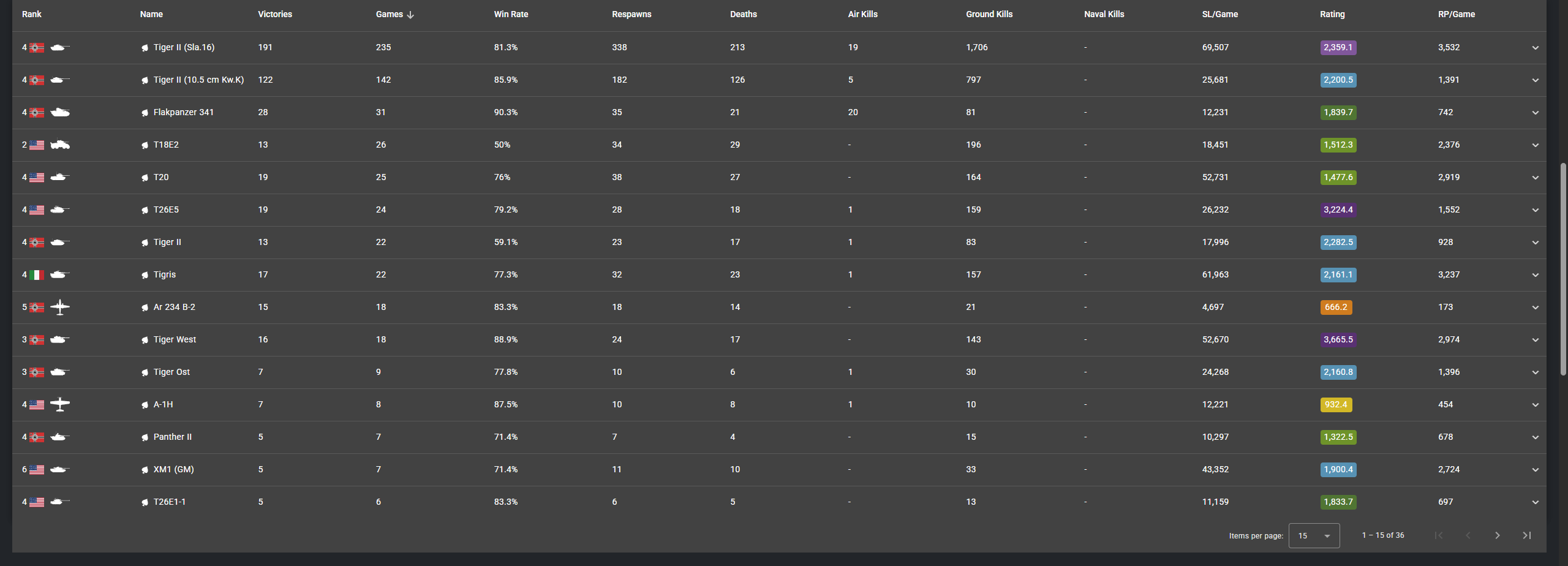Click premium icon beside Ar 234 B-2 name
Screen dimensions: 1568x566
pyautogui.click(x=145, y=308)
